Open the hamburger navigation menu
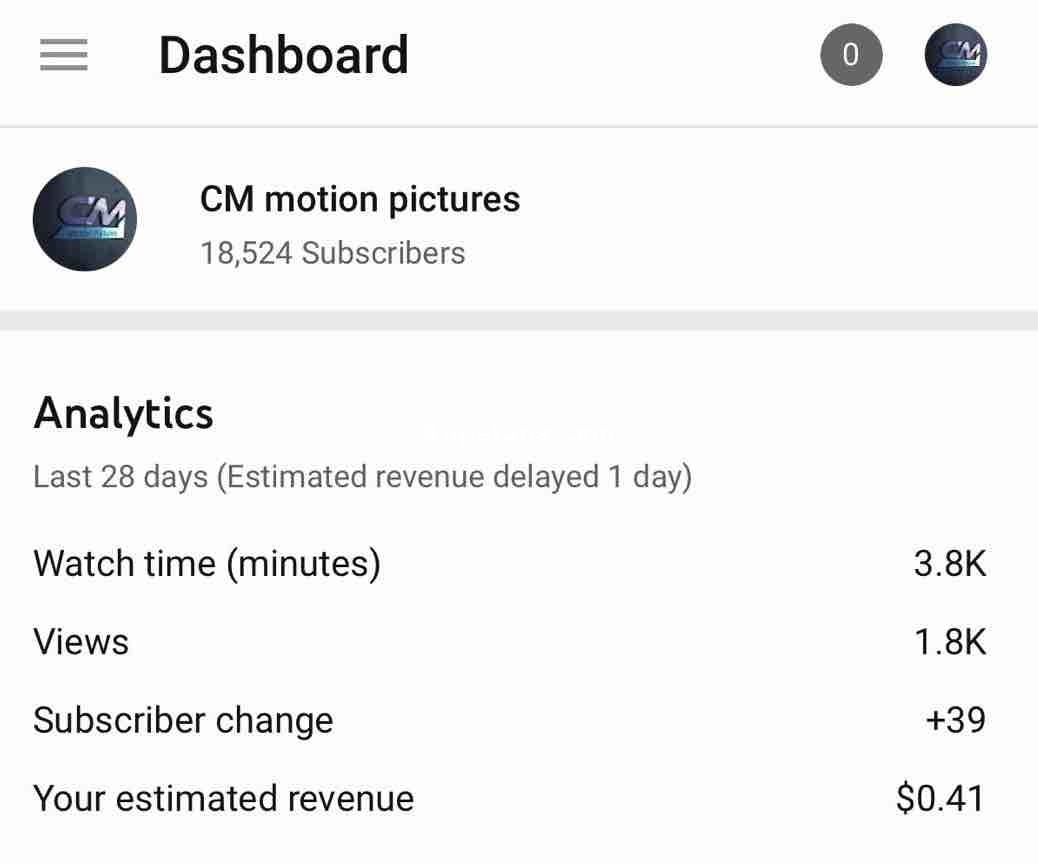Screen dimensions: 1038x864 (x=64, y=55)
